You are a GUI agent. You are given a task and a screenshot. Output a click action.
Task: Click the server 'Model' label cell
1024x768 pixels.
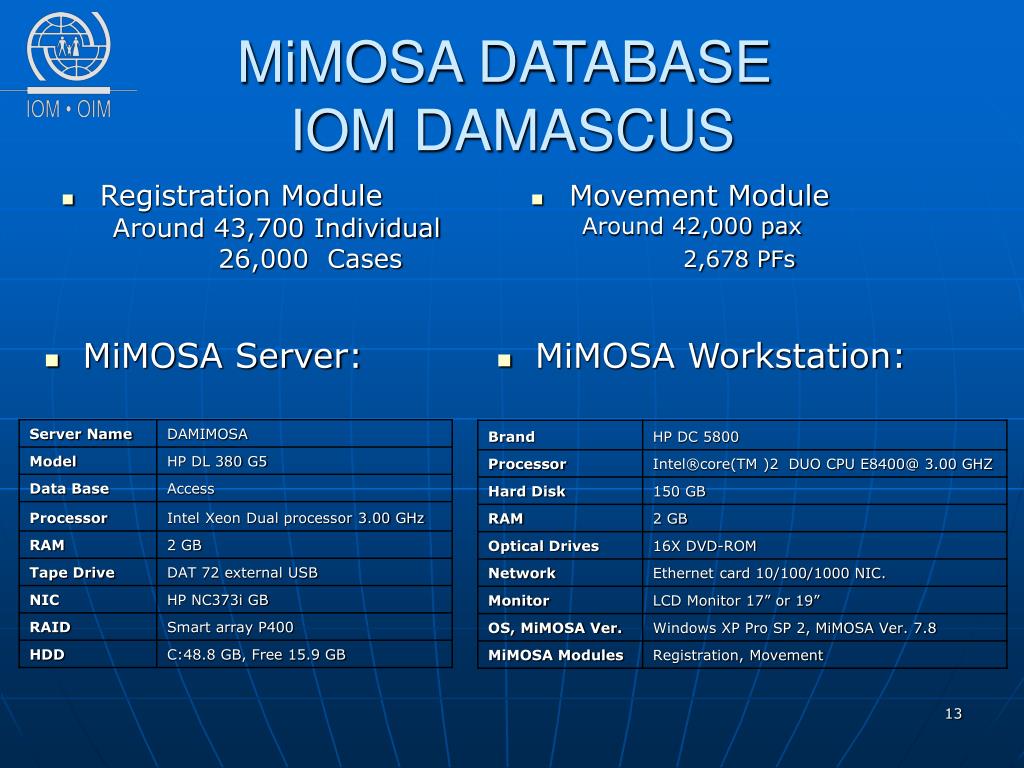88,461
